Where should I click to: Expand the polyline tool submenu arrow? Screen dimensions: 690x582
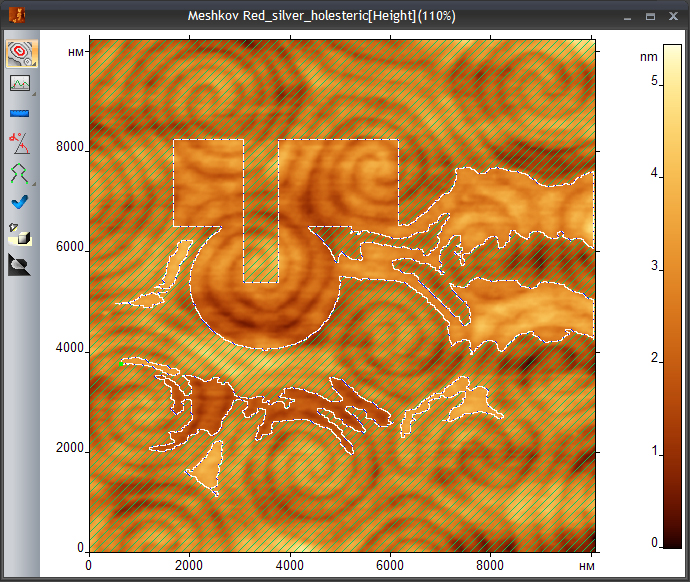tap(34, 183)
